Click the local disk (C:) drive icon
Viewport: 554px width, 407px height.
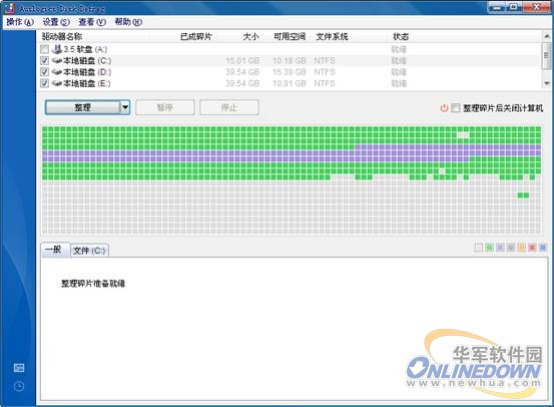click(x=57, y=60)
